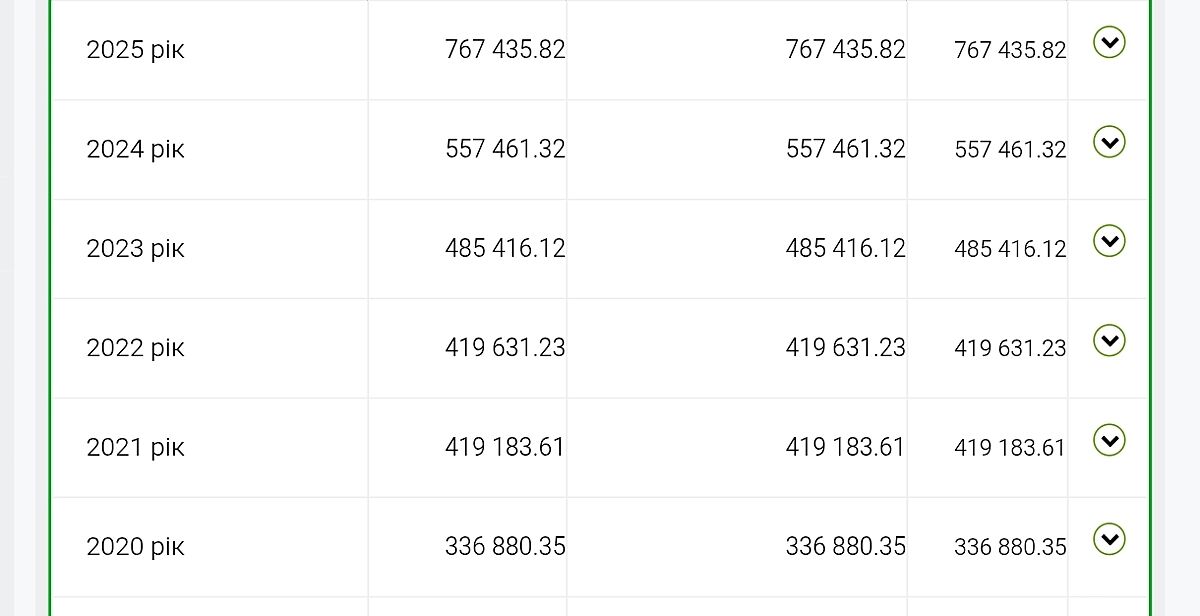The image size is (1200, 616).
Task: Click 419 183.61 amount nearest the 2021 chevron
Action: pyautogui.click(x=1010, y=448)
